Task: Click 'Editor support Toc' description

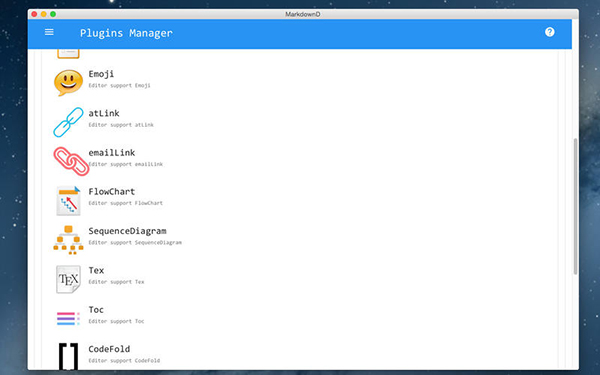Action: (x=116, y=321)
